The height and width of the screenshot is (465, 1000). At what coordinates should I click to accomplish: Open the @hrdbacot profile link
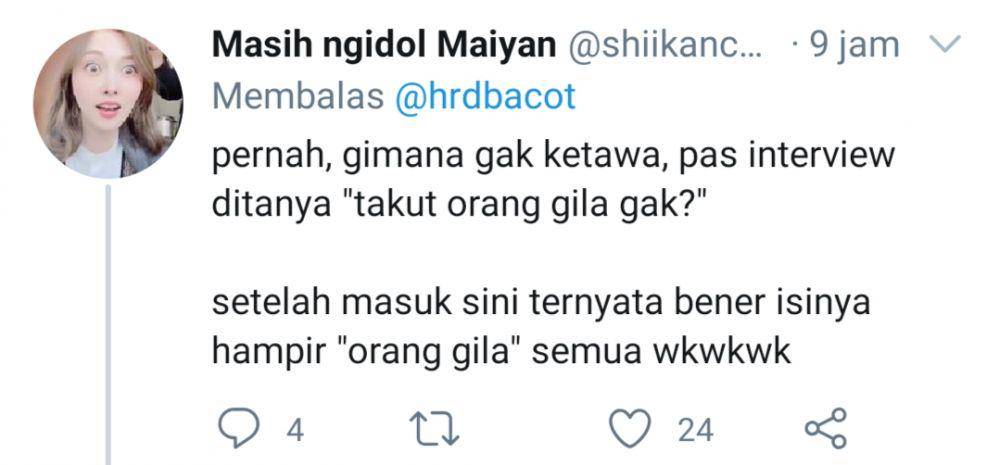tap(485, 97)
